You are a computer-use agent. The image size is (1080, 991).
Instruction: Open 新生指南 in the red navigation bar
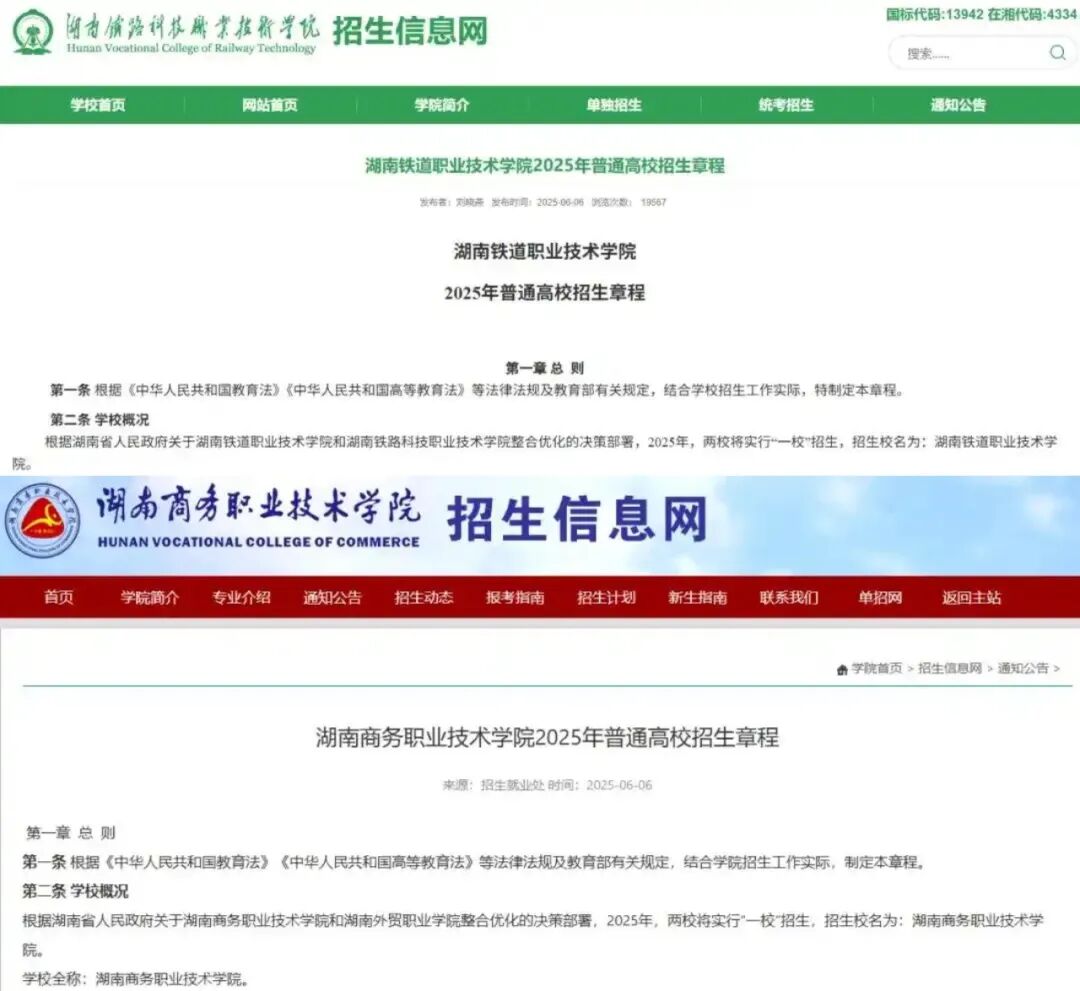(698, 597)
